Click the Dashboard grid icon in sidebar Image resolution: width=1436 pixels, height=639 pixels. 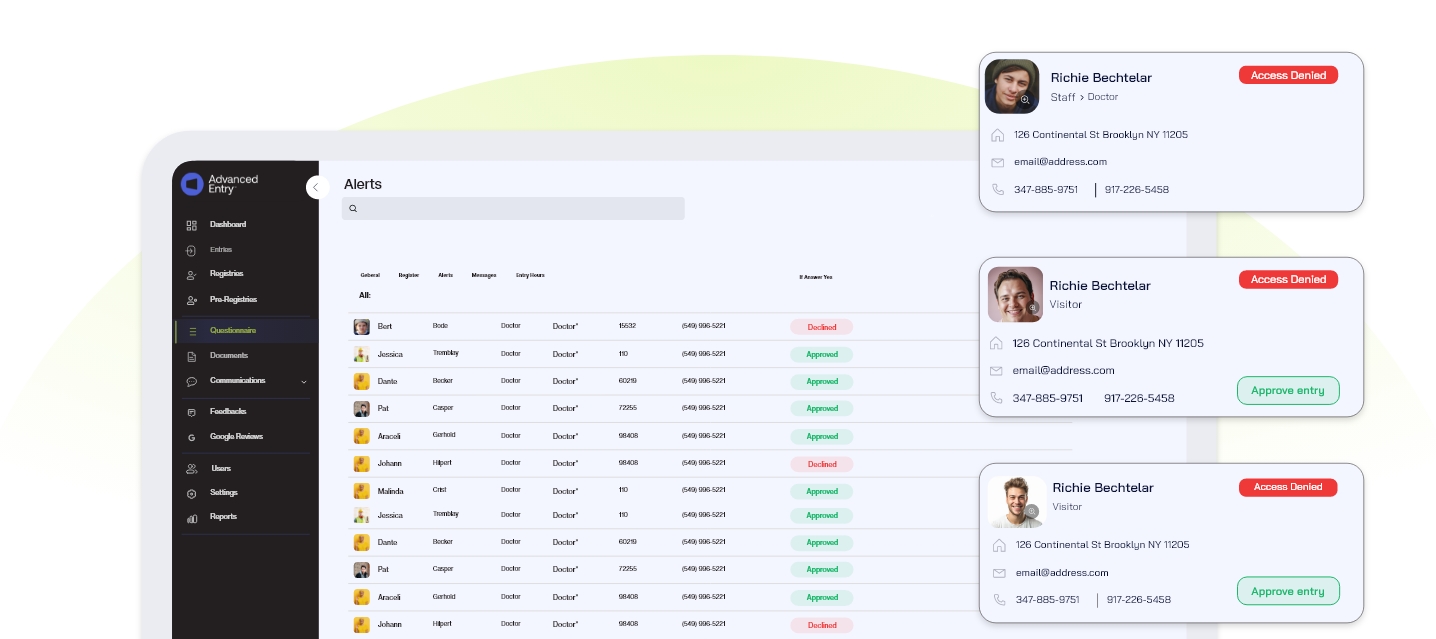point(192,225)
